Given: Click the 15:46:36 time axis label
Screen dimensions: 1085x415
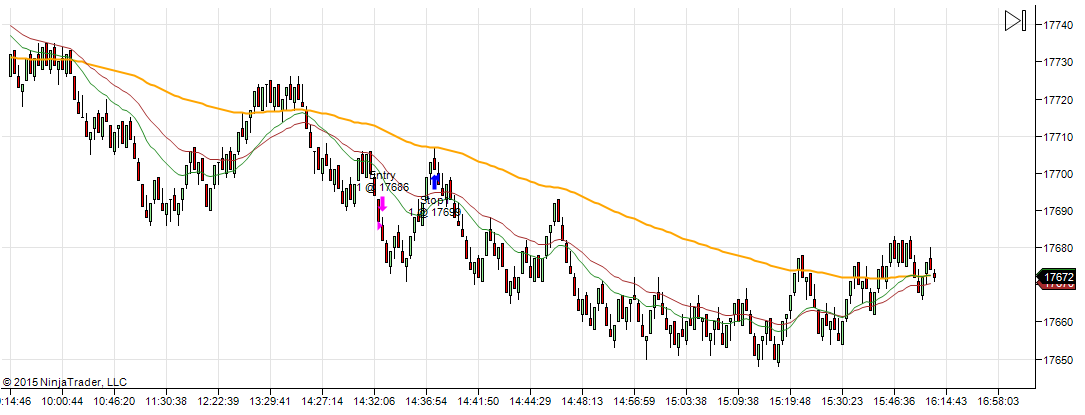Looking at the screenshot, I should click(894, 401).
